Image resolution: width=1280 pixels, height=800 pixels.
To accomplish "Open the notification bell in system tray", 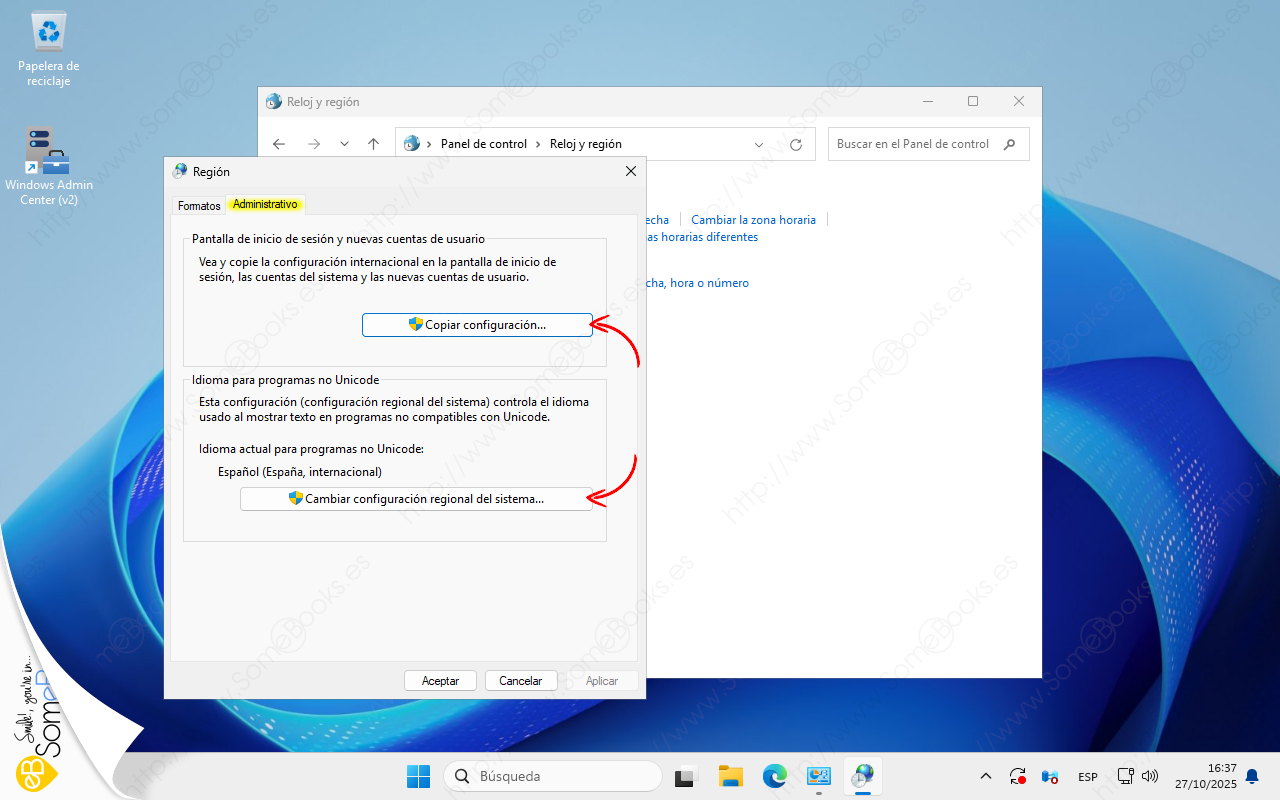I will (x=1251, y=777).
